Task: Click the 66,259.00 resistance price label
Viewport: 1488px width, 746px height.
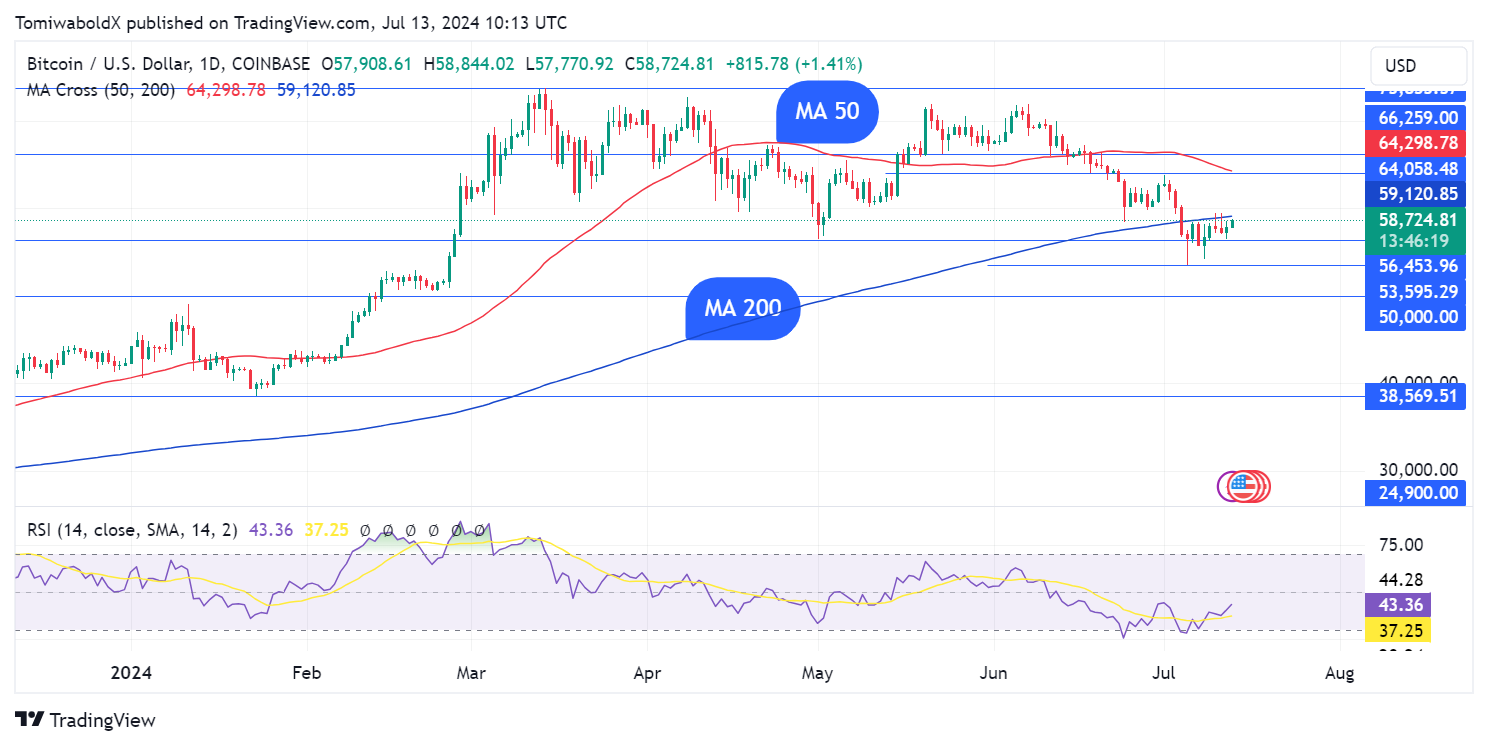Action: [x=1414, y=117]
